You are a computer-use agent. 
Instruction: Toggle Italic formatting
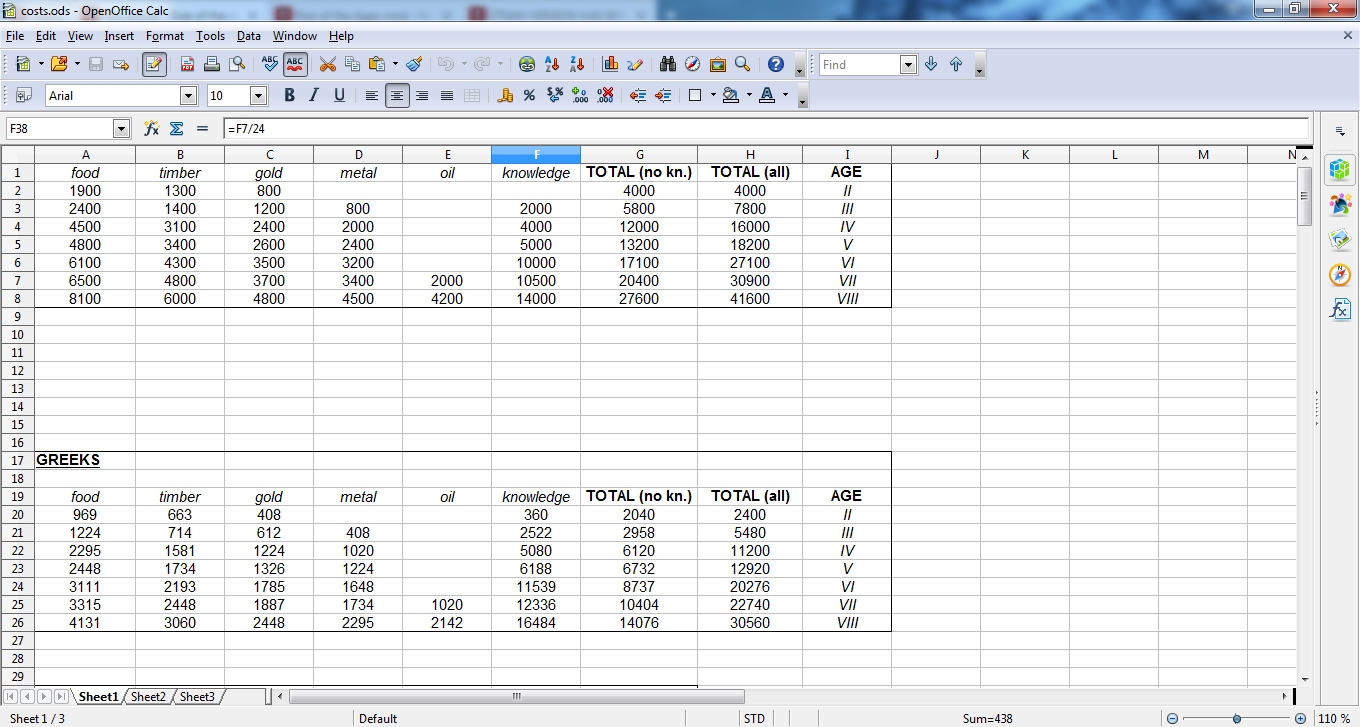314,95
